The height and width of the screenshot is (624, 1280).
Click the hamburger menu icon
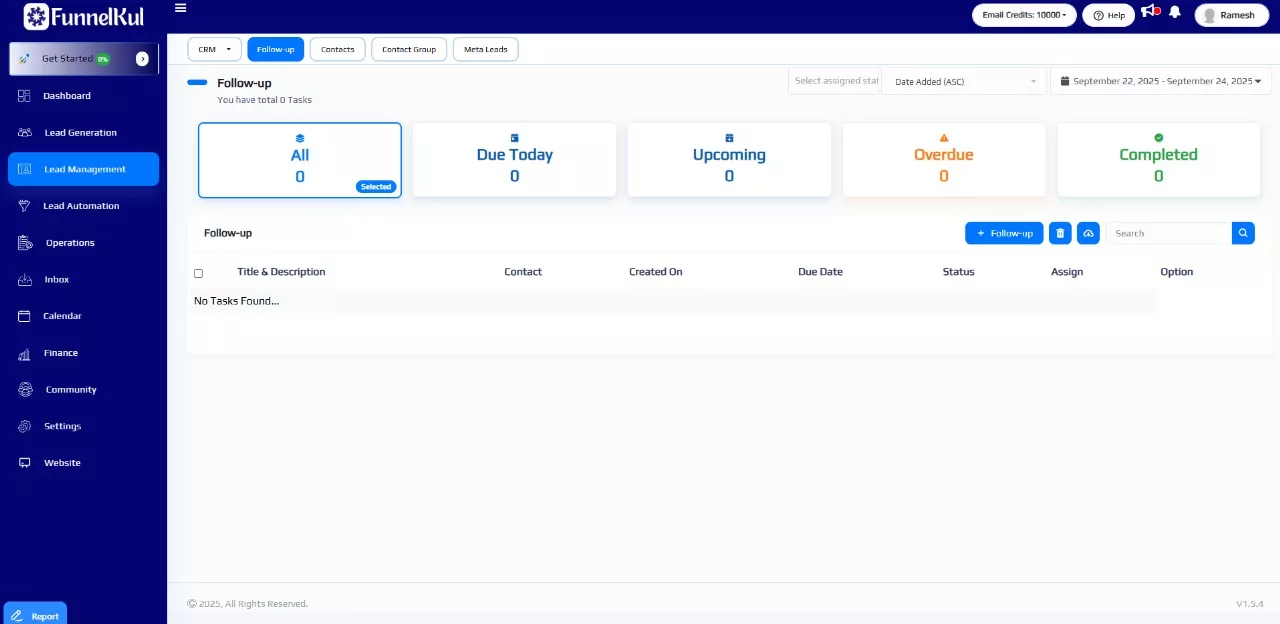click(x=180, y=8)
